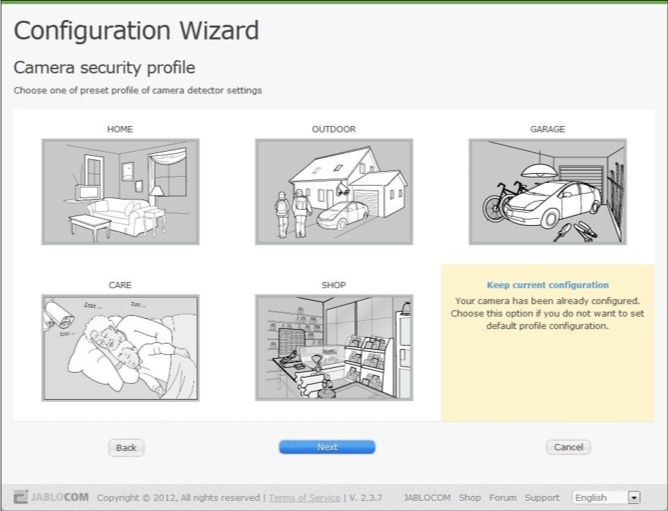Open the JABLOCOM footer link

pyautogui.click(x=428, y=497)
